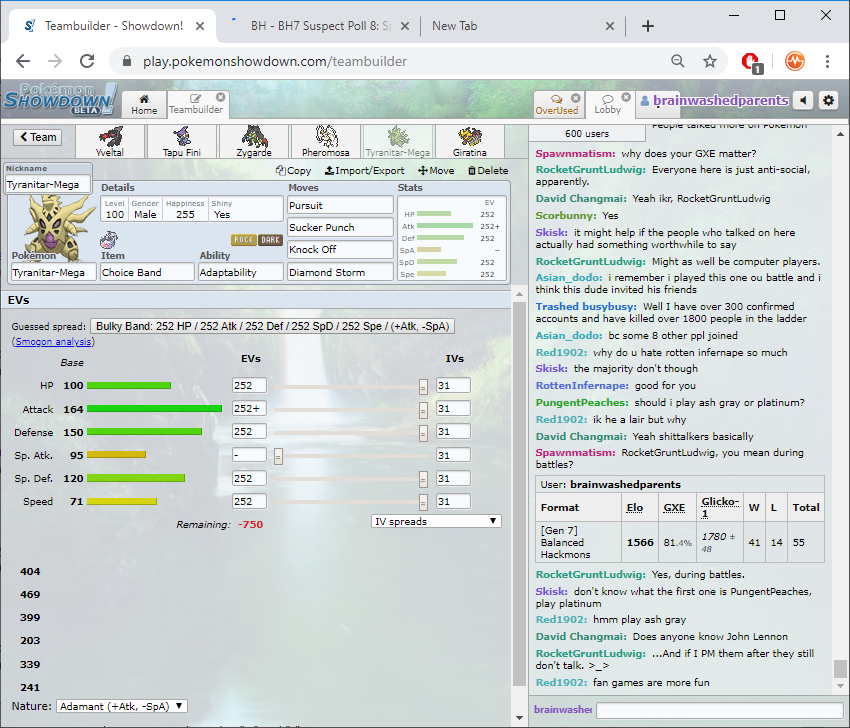Go back to Team list
This screenshot has height=728, width=850.
[38, 137]
